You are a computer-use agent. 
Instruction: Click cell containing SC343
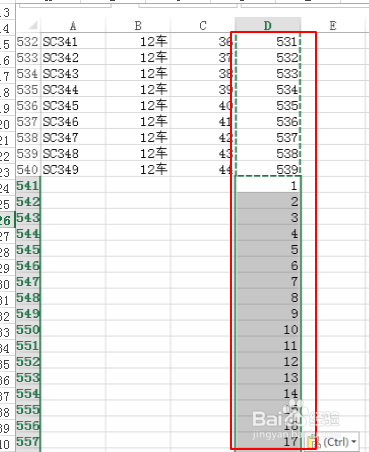point(73,73)
